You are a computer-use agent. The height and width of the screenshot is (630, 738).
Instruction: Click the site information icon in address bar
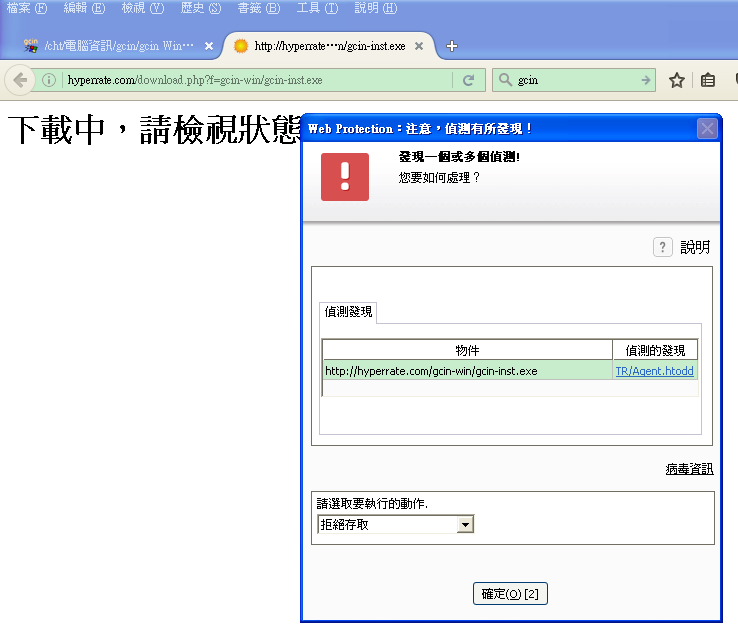point(48,80)
